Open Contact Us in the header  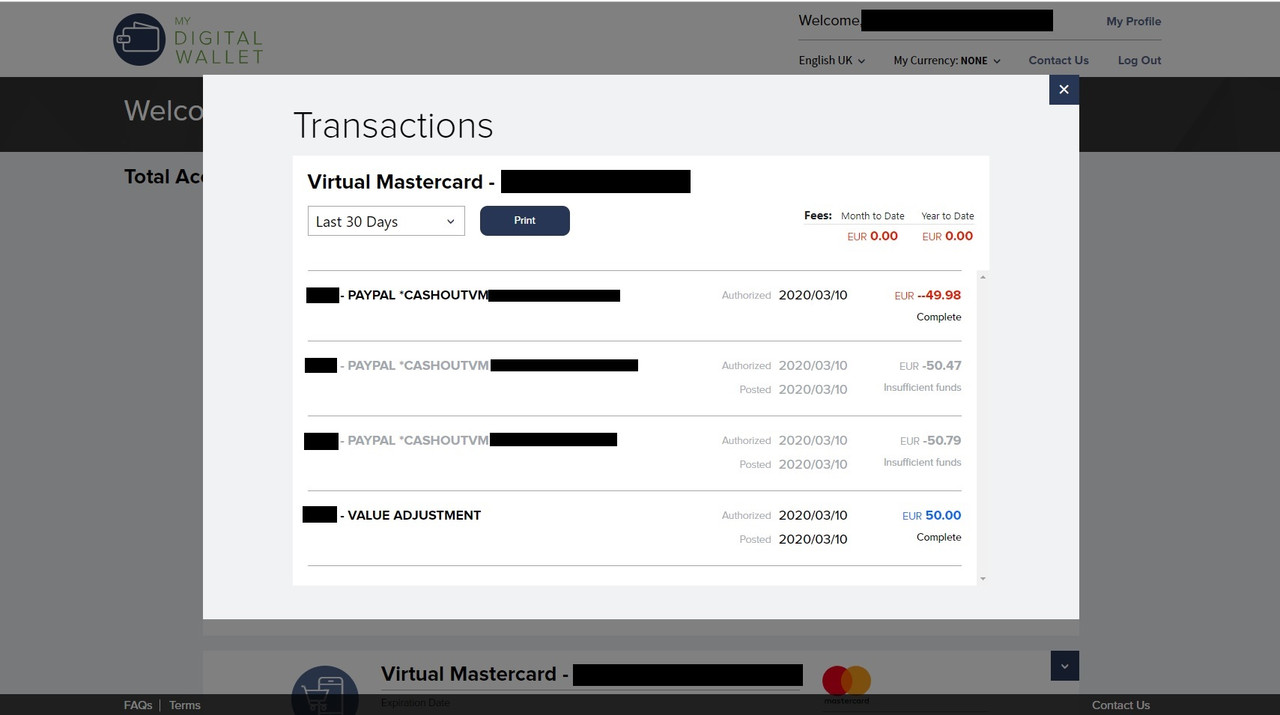(1058, 60)
